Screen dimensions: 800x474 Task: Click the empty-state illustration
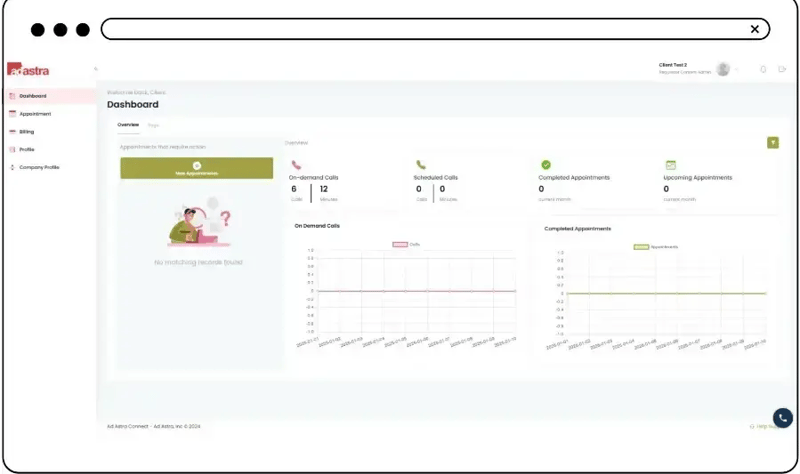[x=199, y=221]
